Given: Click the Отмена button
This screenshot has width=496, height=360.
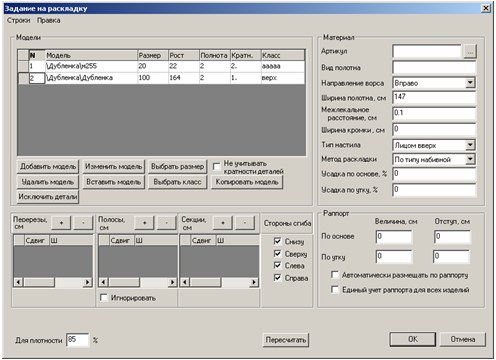Looking at the screenshot, I should pos(463,339).
